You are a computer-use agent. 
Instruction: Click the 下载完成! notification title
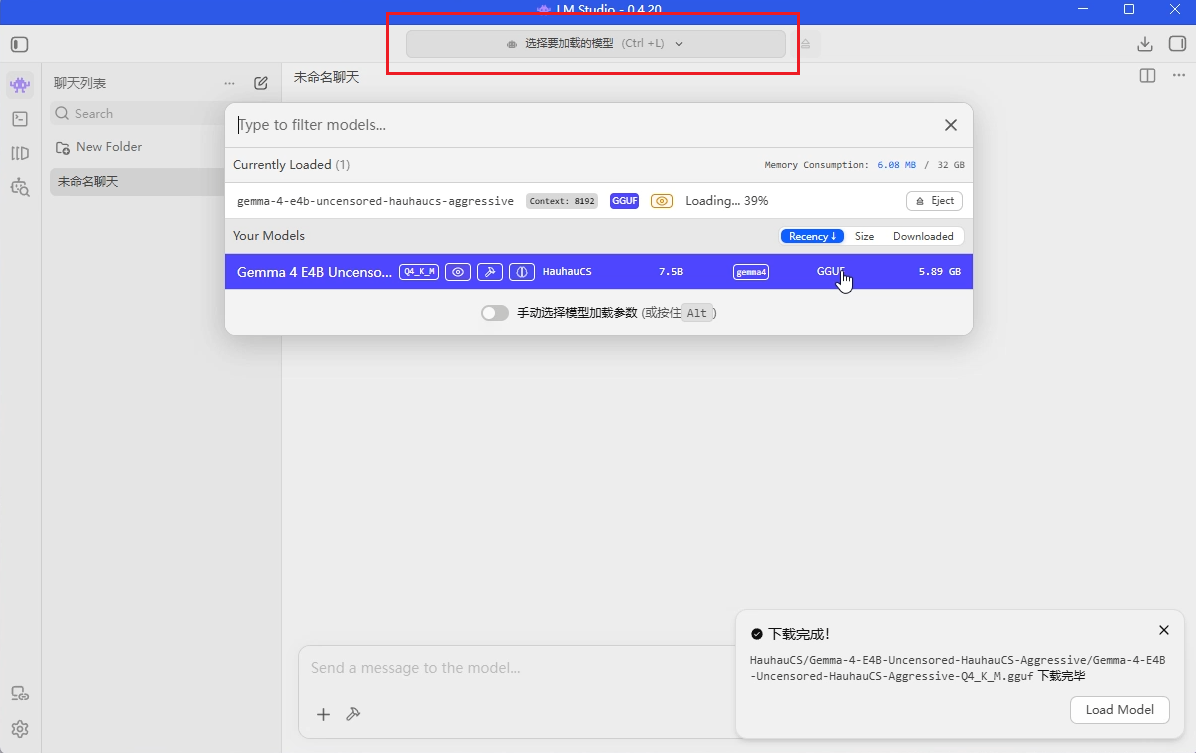click(x=799, y=634)
